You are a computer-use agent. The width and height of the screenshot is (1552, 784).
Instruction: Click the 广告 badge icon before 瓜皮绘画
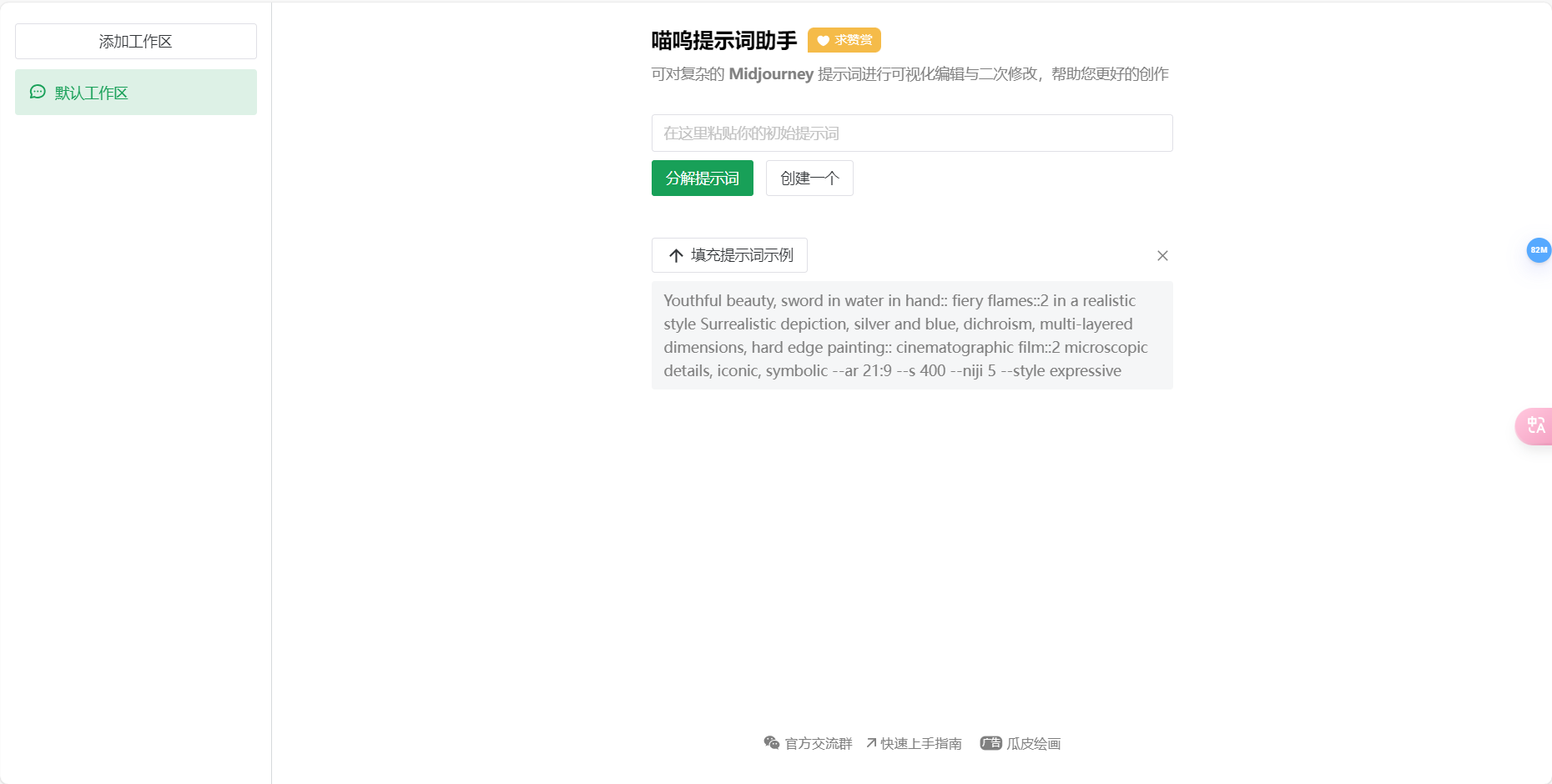[x=990, y=742]
